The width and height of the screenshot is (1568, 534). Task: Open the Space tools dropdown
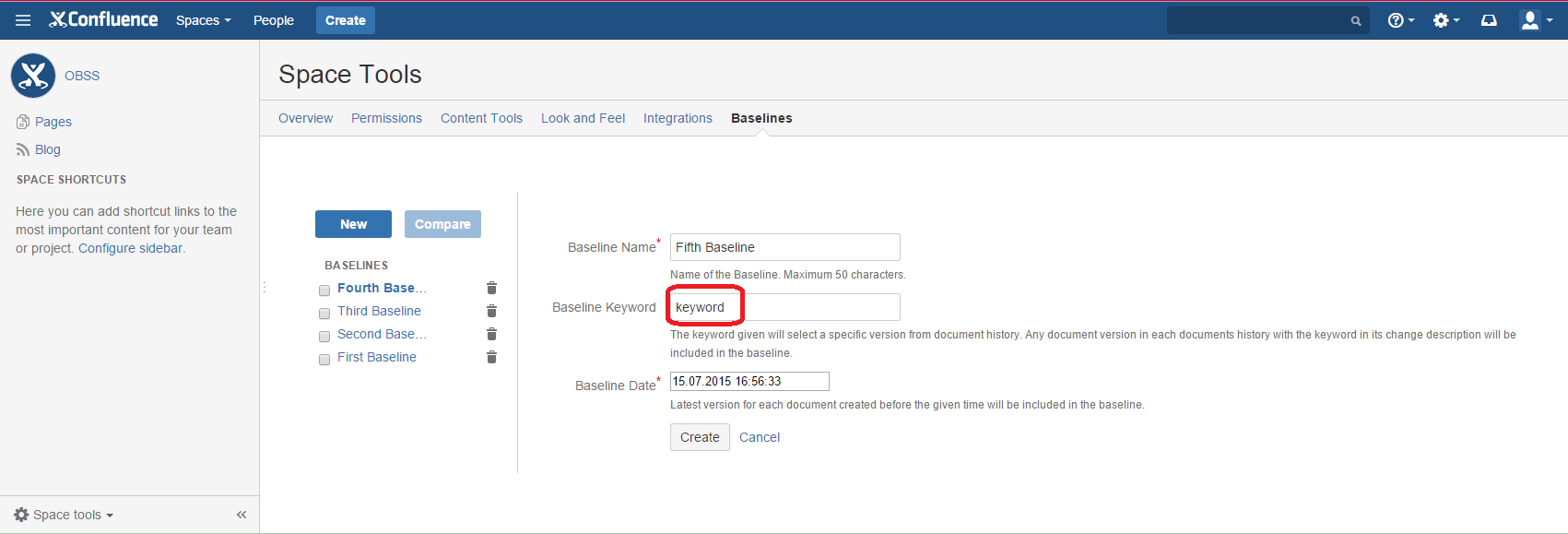[65, 515]
